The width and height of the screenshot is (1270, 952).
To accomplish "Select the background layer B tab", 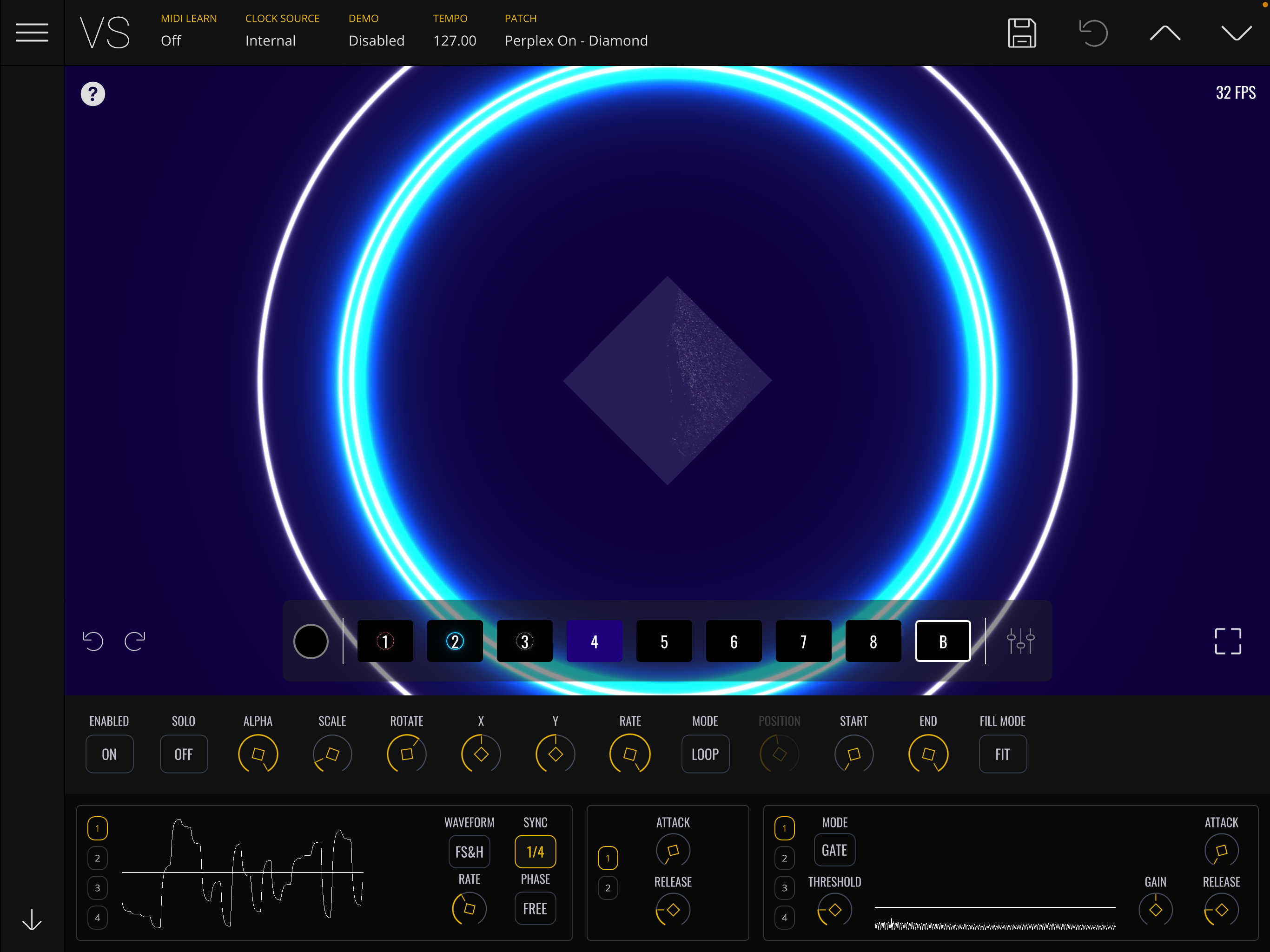I will (x=942, y=641).
